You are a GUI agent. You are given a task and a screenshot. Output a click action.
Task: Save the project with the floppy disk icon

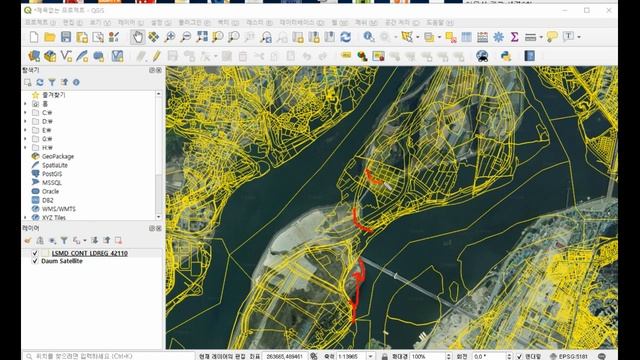66,37
